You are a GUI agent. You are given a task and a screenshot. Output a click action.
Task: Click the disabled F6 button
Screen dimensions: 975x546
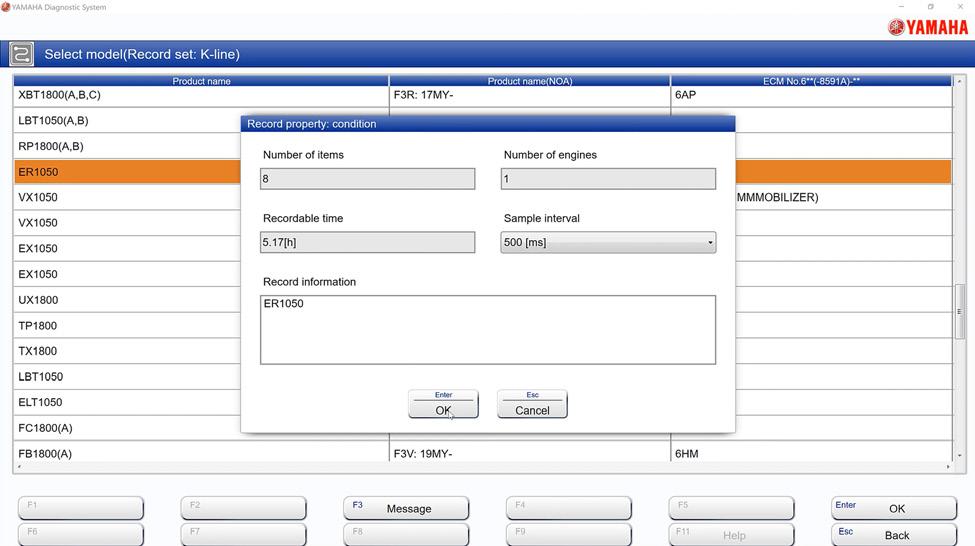[x=81, y=535]
